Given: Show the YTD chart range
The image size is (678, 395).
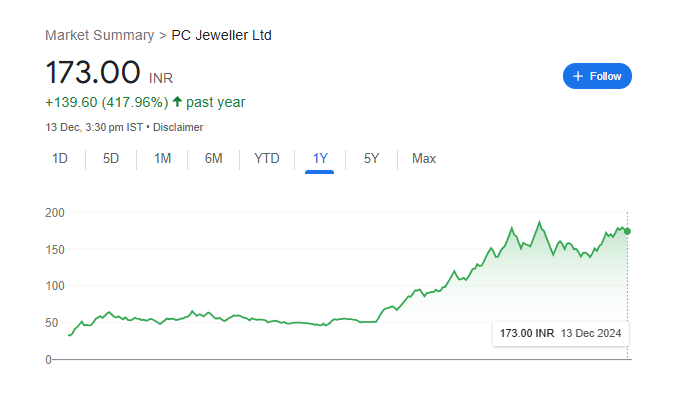Looking at the screenshot, I should point(267,159).
